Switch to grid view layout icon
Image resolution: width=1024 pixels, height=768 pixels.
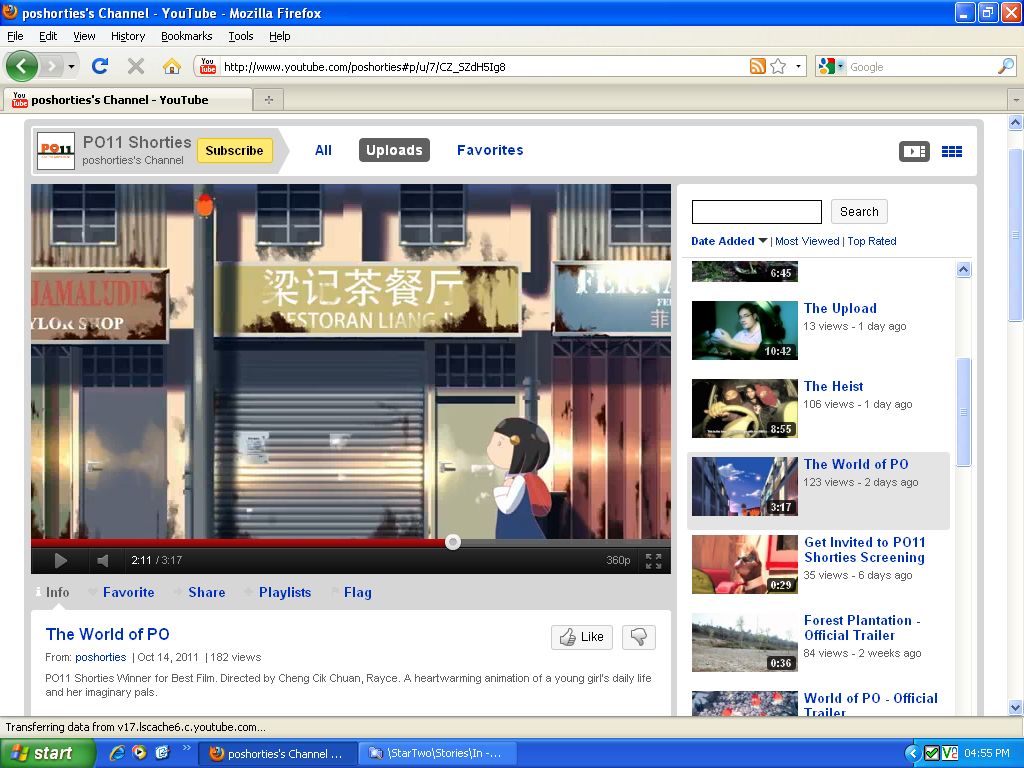click(x=952, y=151)
